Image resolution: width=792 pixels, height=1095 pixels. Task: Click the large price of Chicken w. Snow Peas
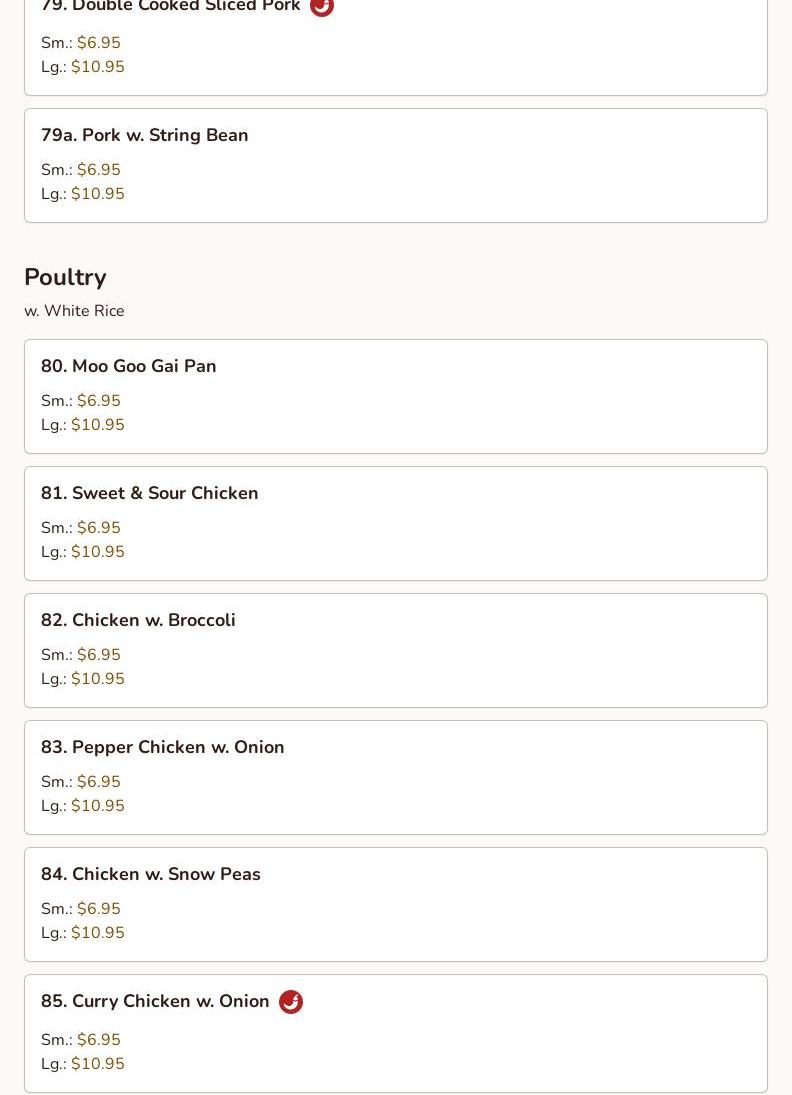98,933
